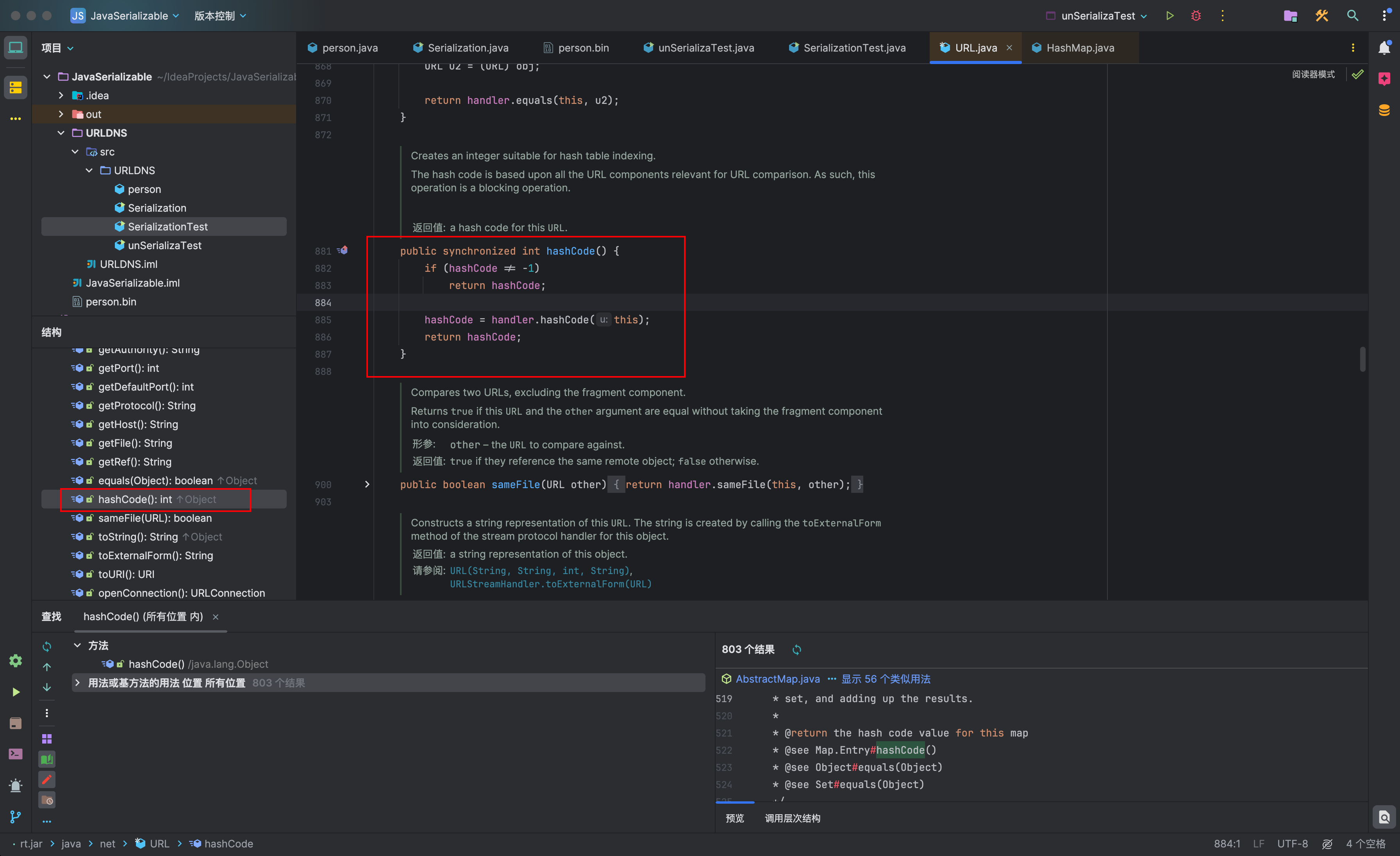
Task: Toggle the red pencil icon in find toolbar
Action: [x=46, y=779]
